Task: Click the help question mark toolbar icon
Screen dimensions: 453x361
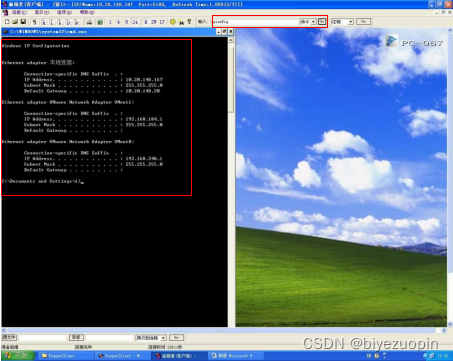Action: (x=189, y=22)
